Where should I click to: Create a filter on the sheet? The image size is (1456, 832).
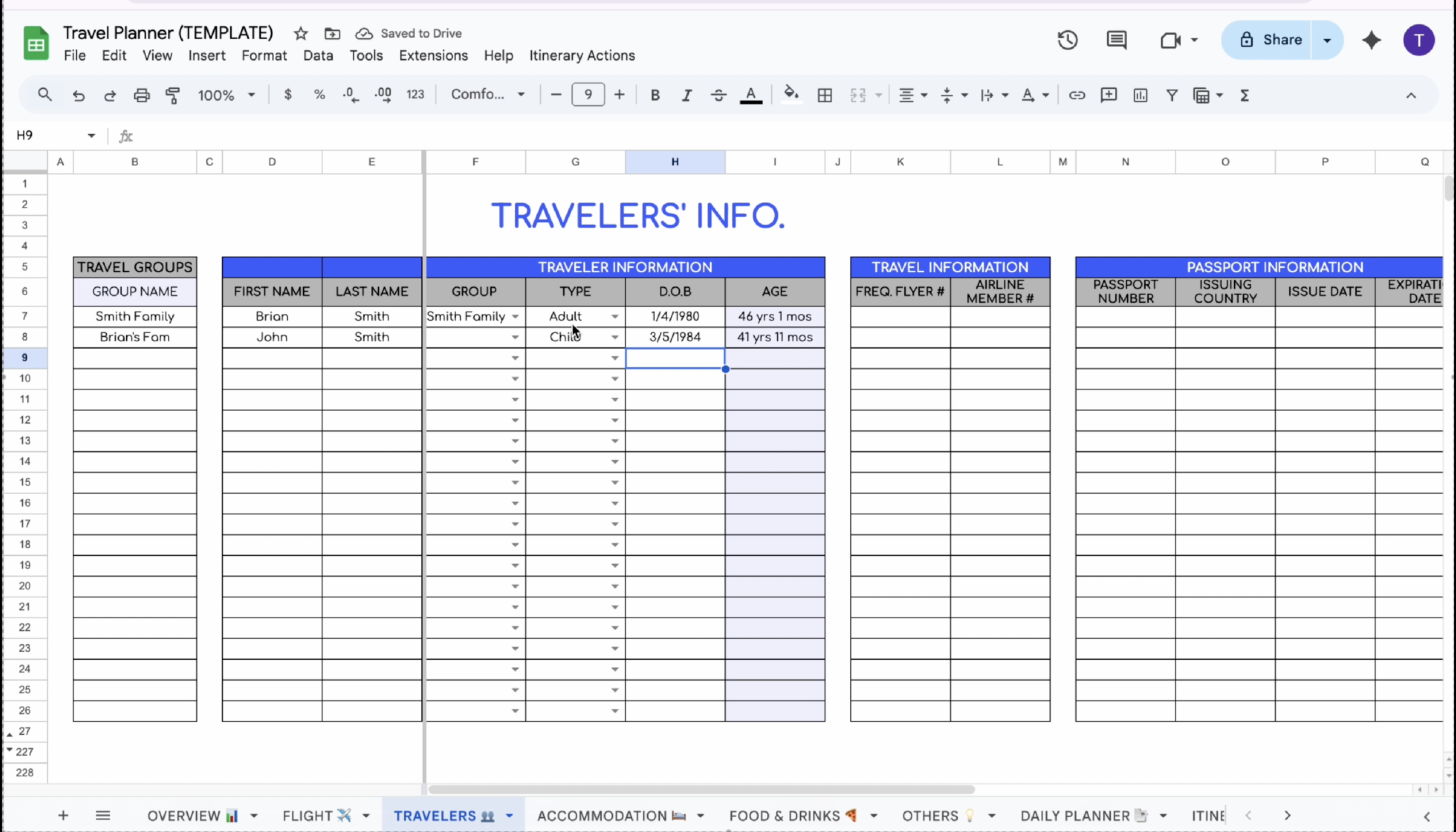click(x=1172, y=95)
